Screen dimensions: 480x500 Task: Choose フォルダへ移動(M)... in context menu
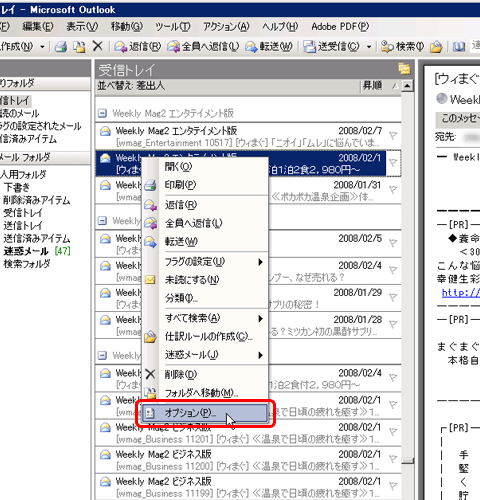(x=205, y=393)
